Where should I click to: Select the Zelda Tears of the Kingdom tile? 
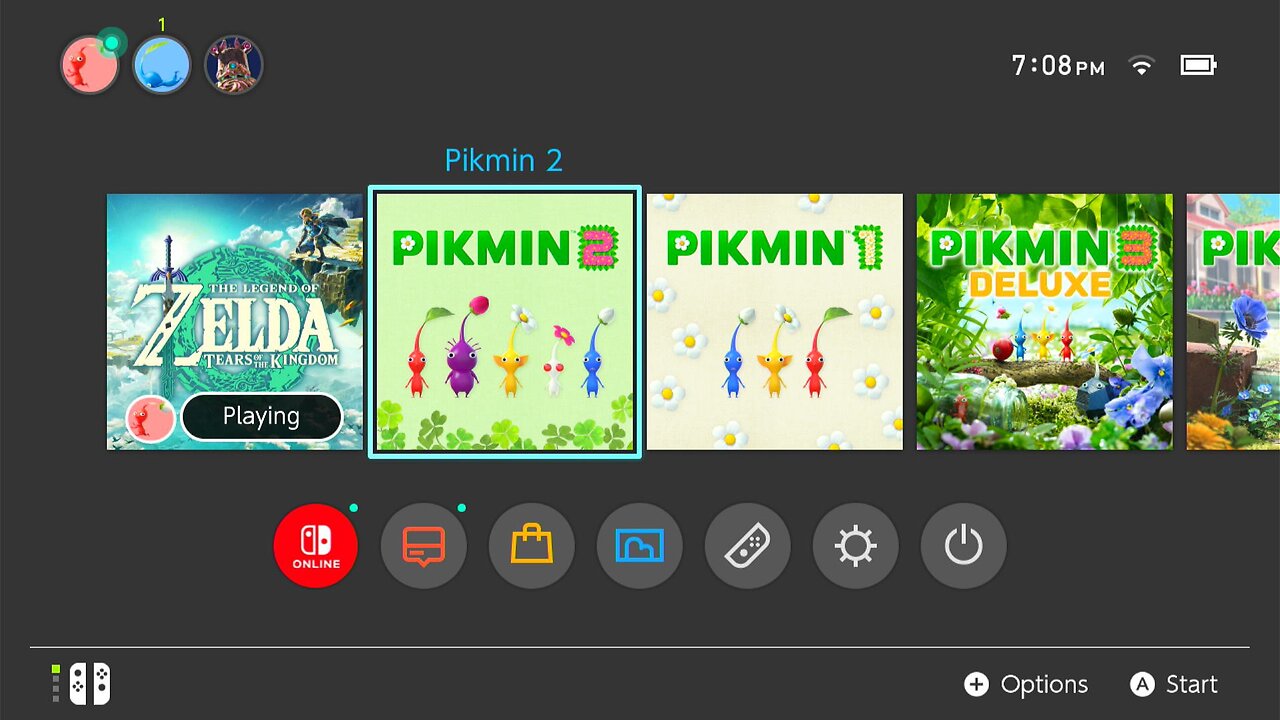tap(235, 322)
